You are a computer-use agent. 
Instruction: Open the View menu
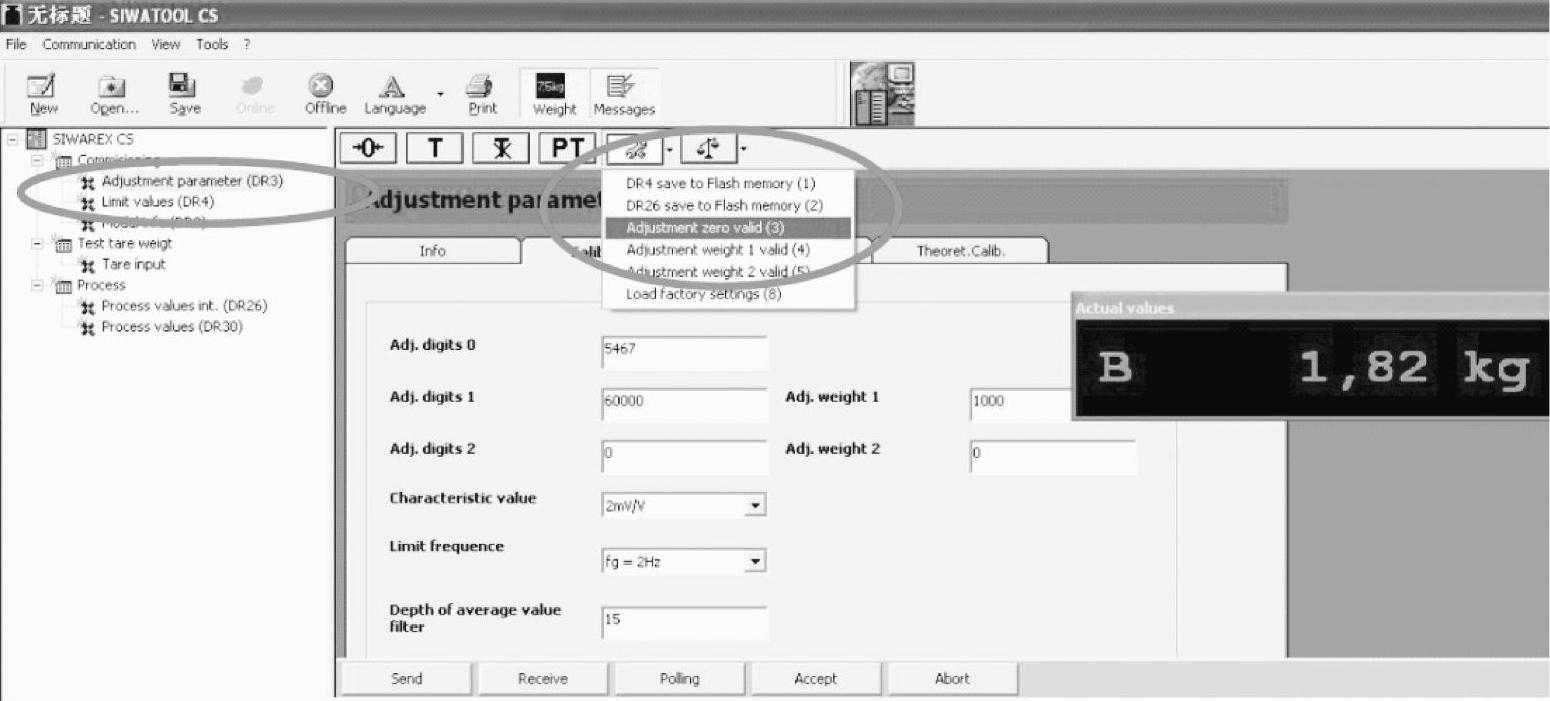[x=166, y=44]
